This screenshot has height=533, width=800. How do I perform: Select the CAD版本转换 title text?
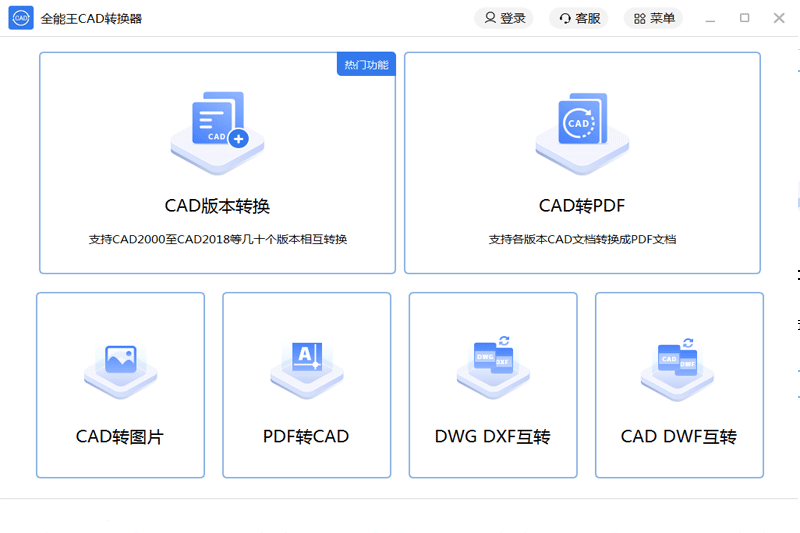[x=217, y=206]
